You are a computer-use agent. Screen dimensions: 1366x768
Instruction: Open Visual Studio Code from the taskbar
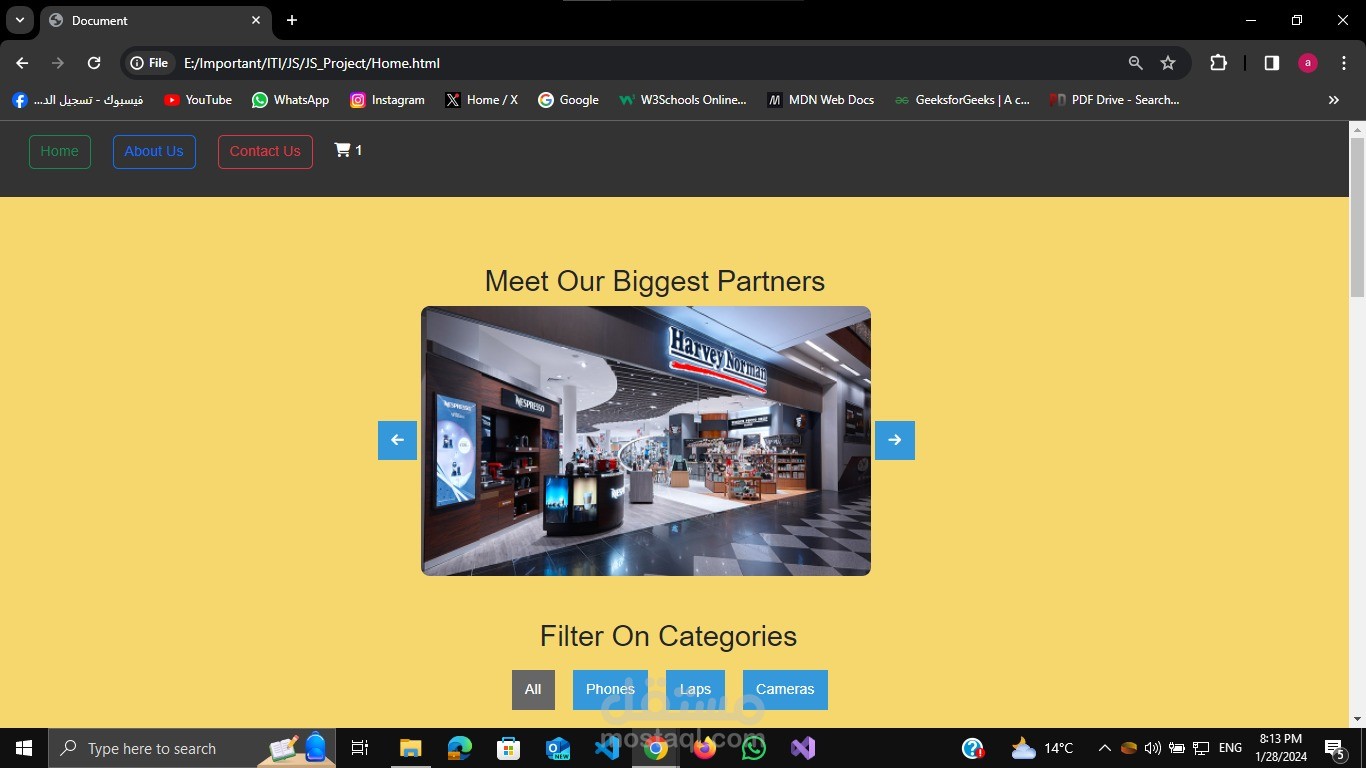pyautogui.click(x=607, y=748)
